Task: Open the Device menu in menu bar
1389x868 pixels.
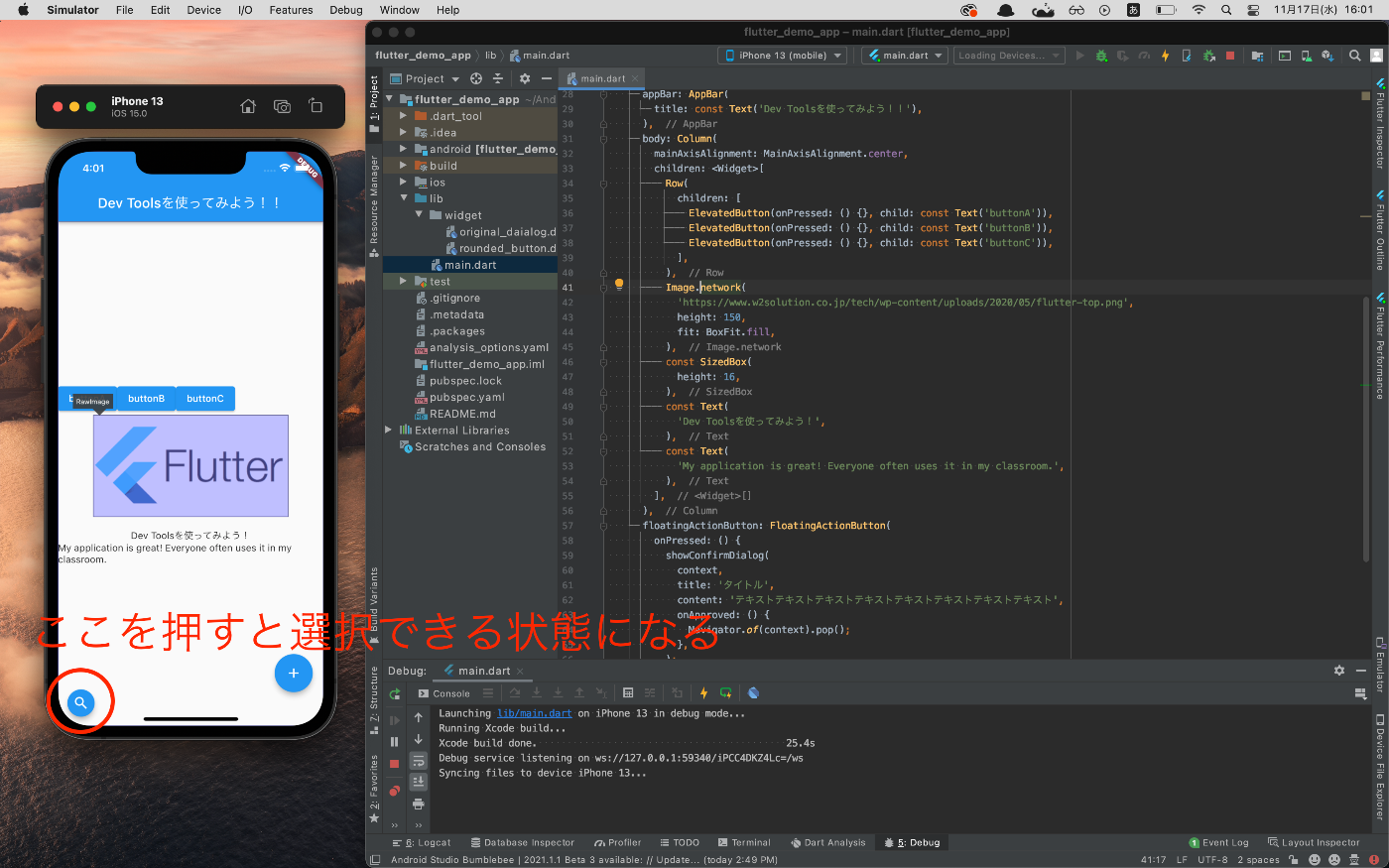Action: 204,10
